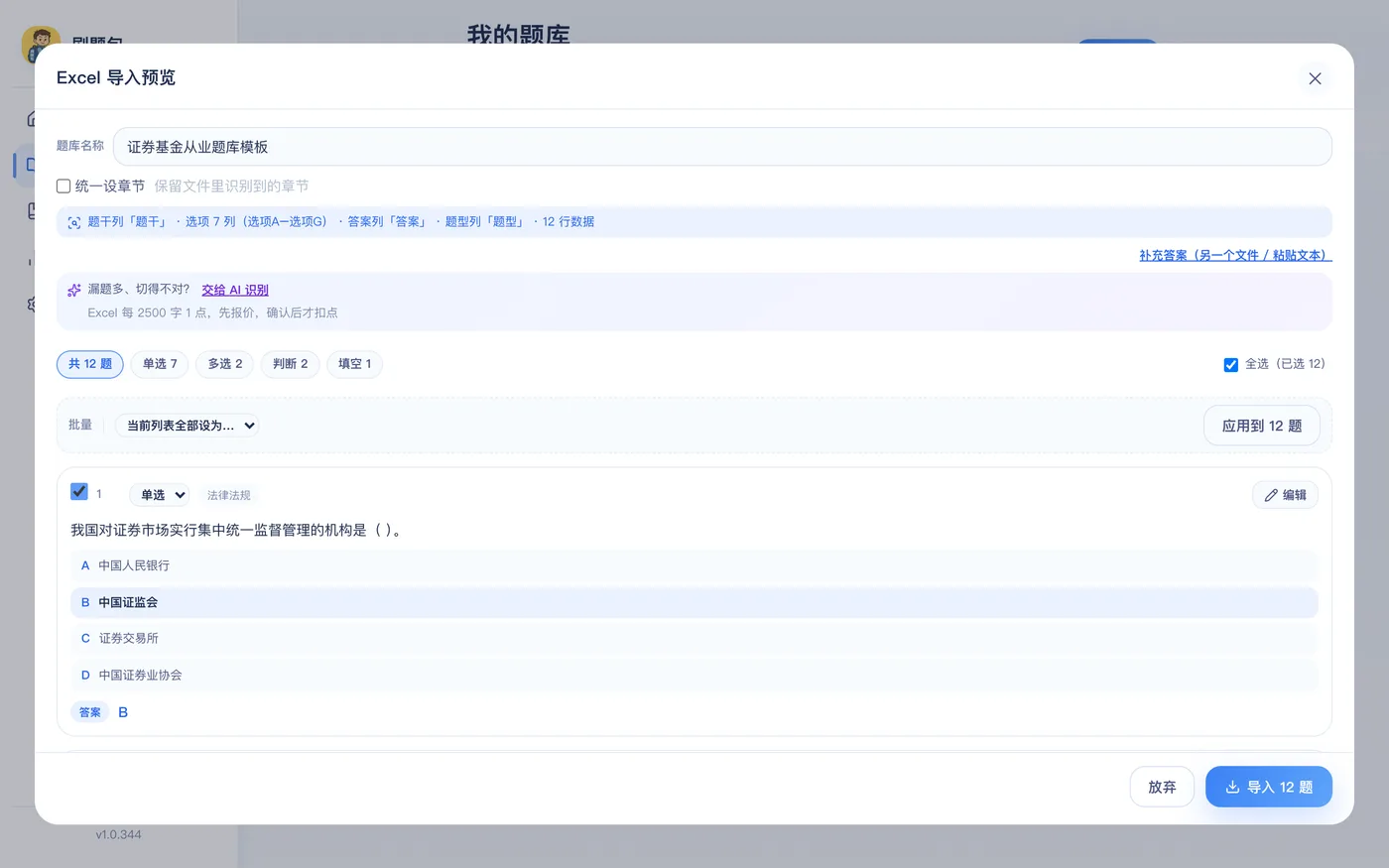
Task: Click the 题库名称 input field
Action: click(x=722, y=147)
